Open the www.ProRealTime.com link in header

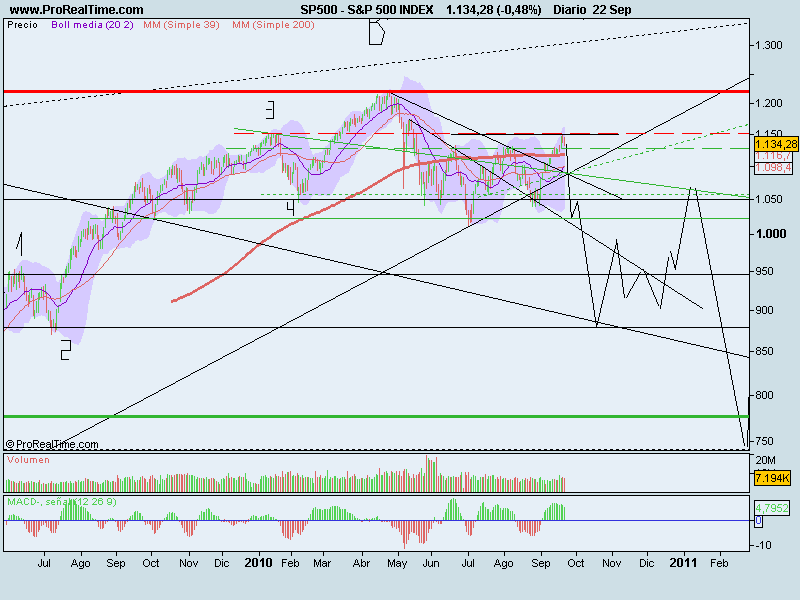77,9
